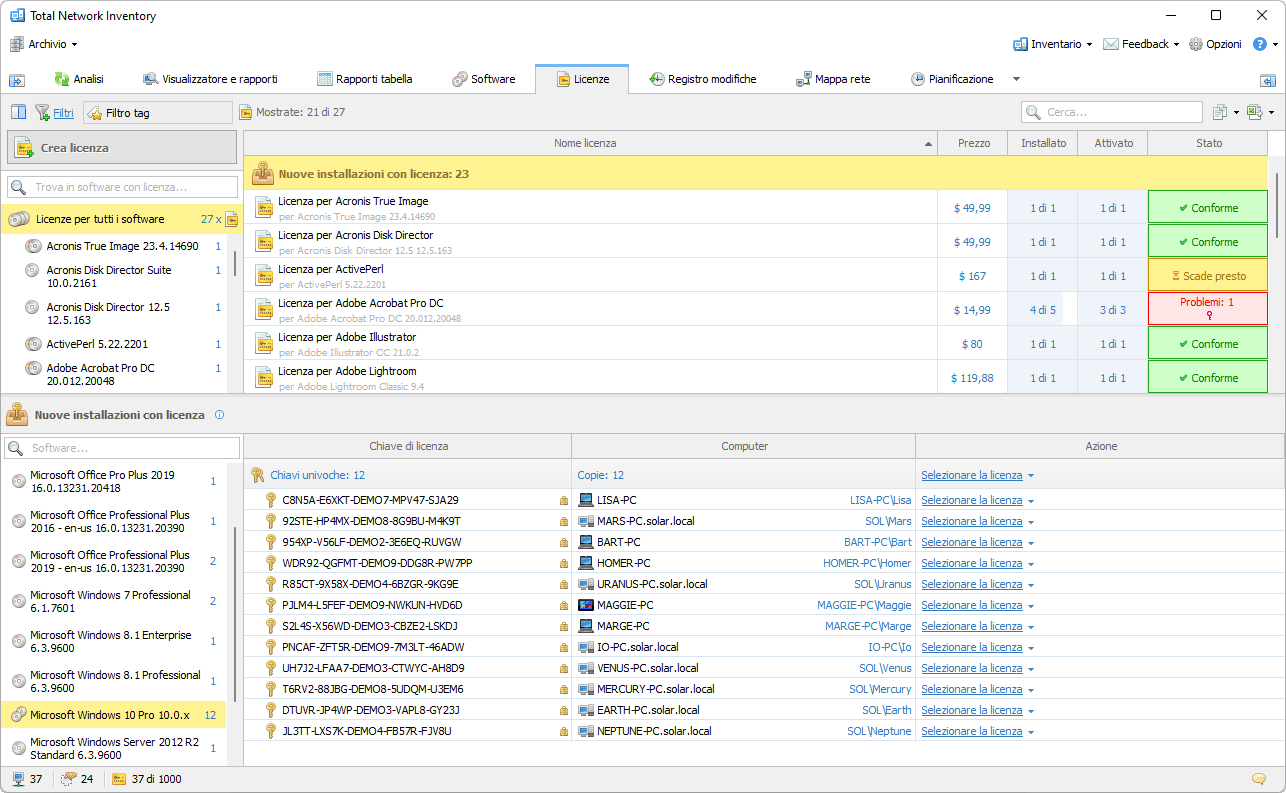Click the blue help question mark icon
The image size is (1286, 793).
click(1259, 44)
